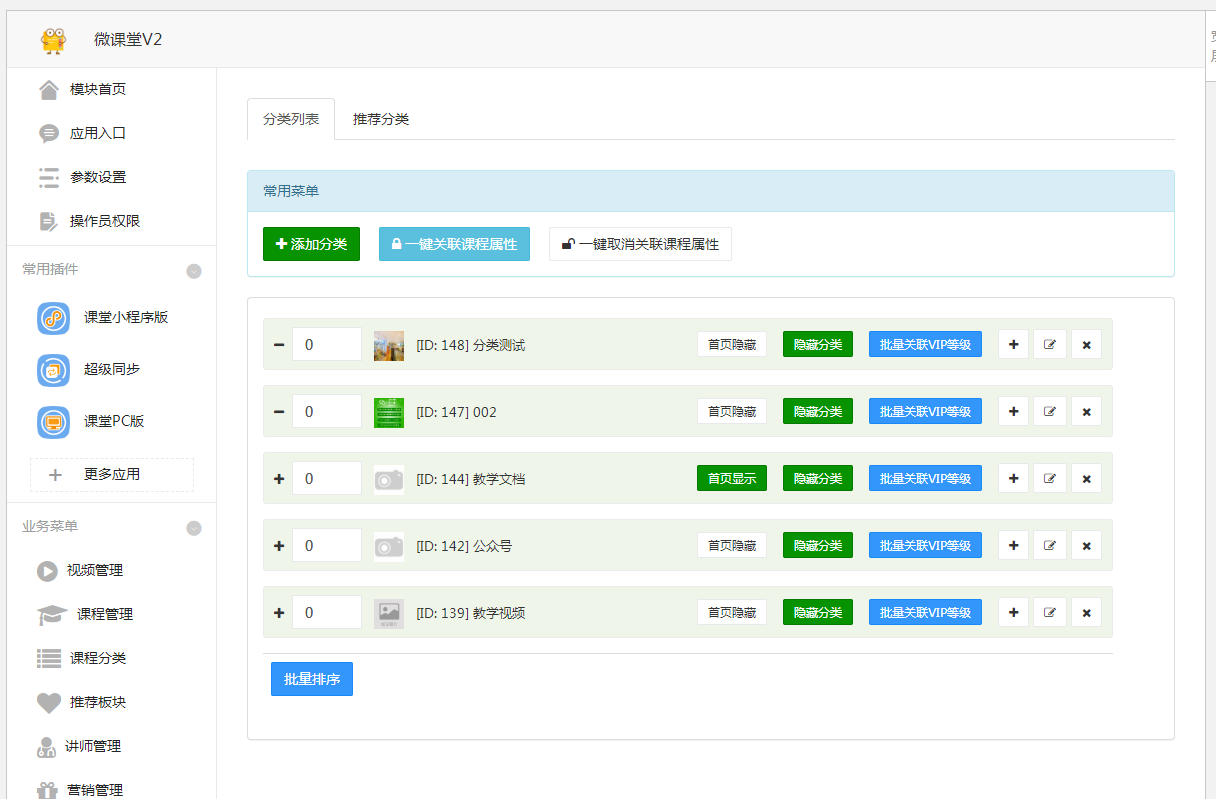Delete category 教学视频 with the x icon
This screenshot has height=799, width=1216.
[x=1086, y=612]
